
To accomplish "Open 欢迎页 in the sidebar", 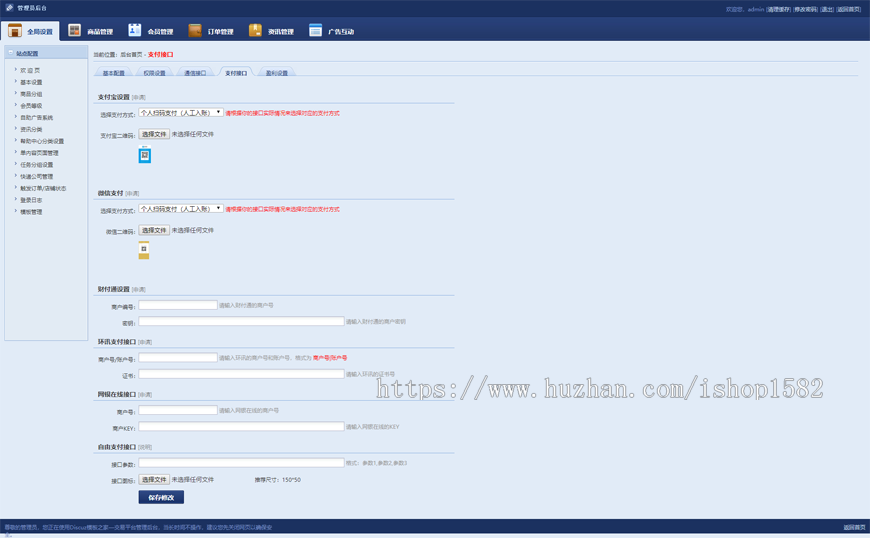I will tap(30, 70).
